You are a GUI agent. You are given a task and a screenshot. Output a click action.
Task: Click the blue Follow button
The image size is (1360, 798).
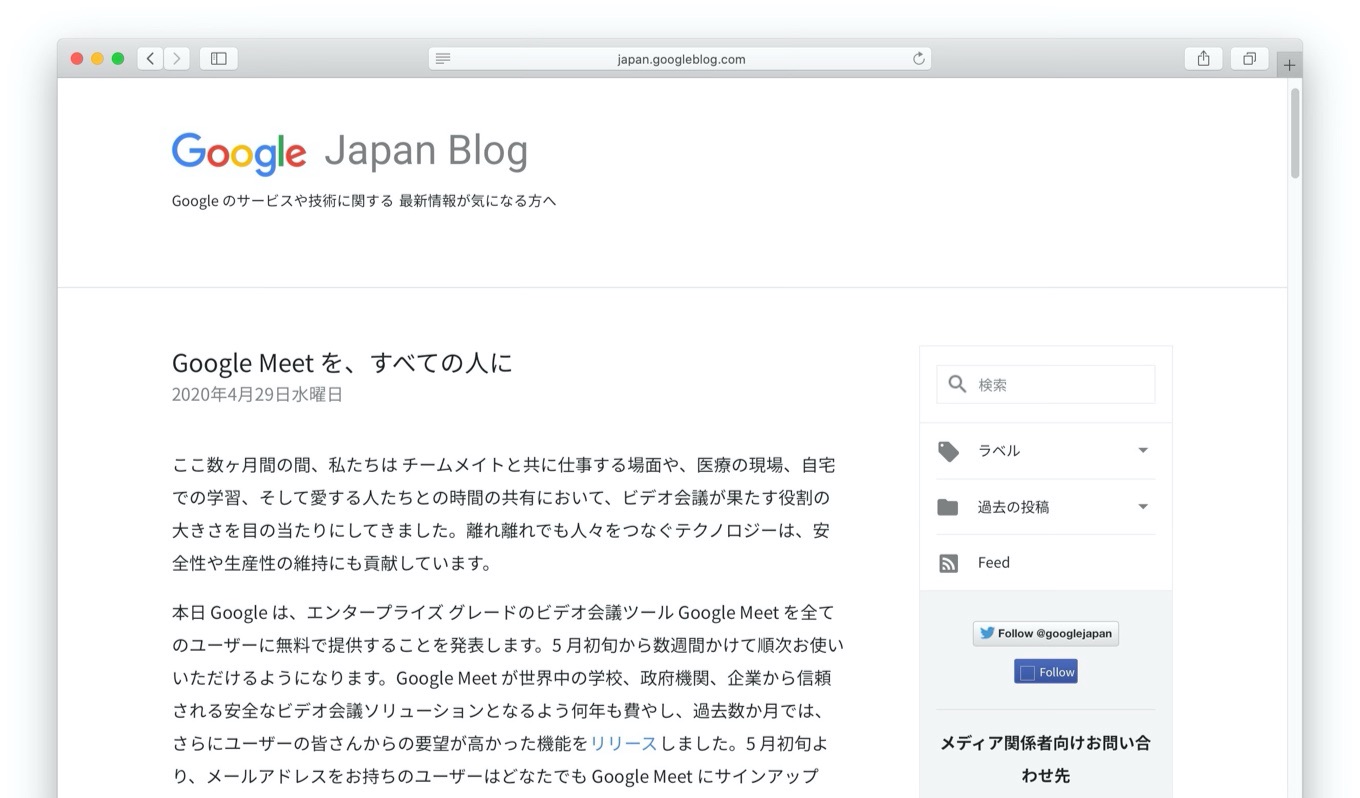pos(1045,672)
